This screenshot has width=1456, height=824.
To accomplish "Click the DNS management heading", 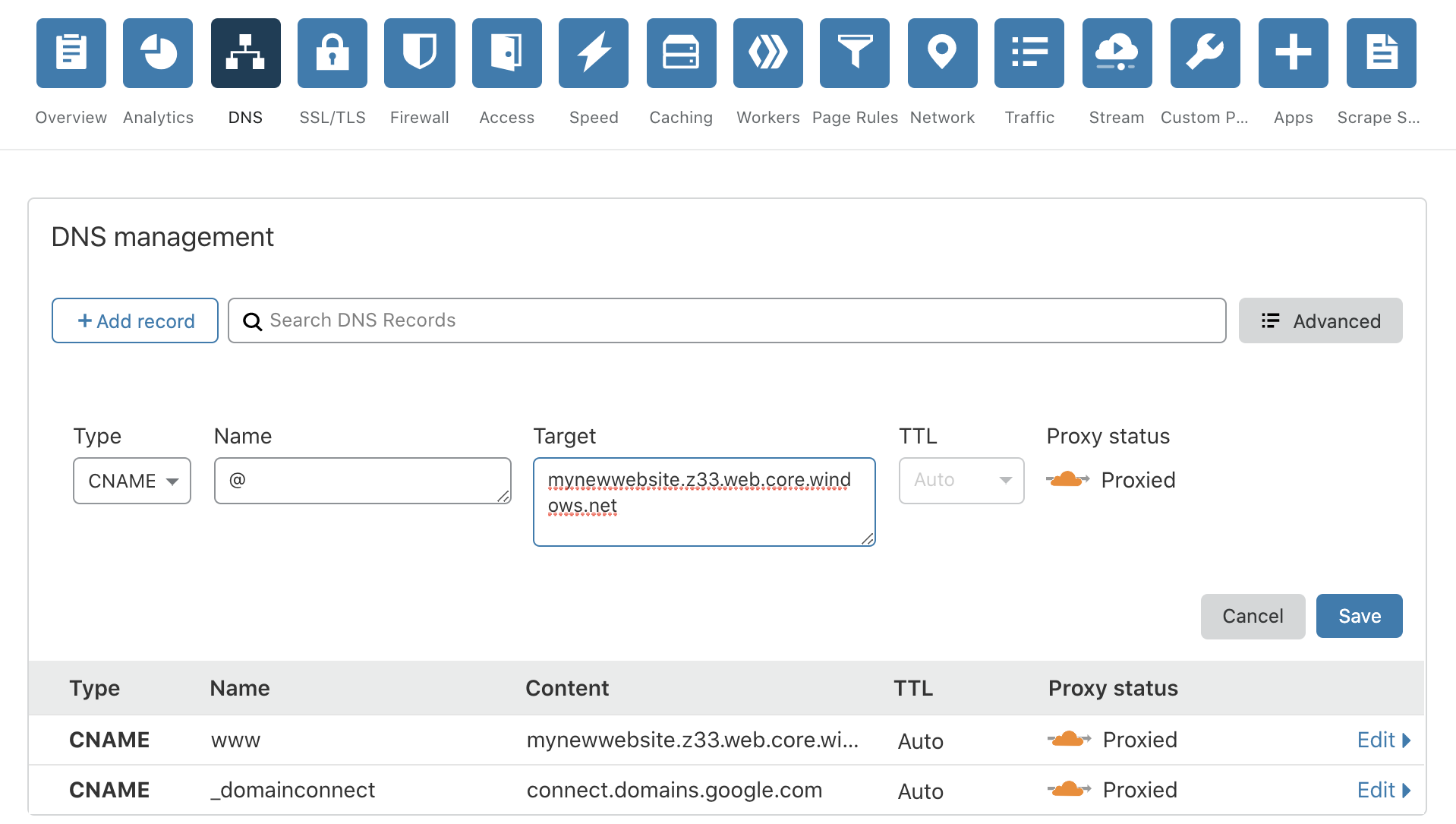I will 162,237.
